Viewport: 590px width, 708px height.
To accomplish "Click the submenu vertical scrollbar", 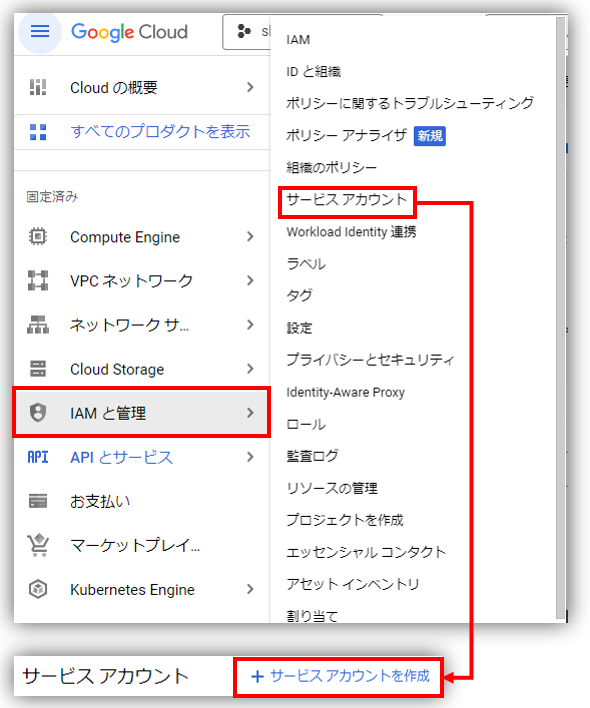I will pos(560,318).
